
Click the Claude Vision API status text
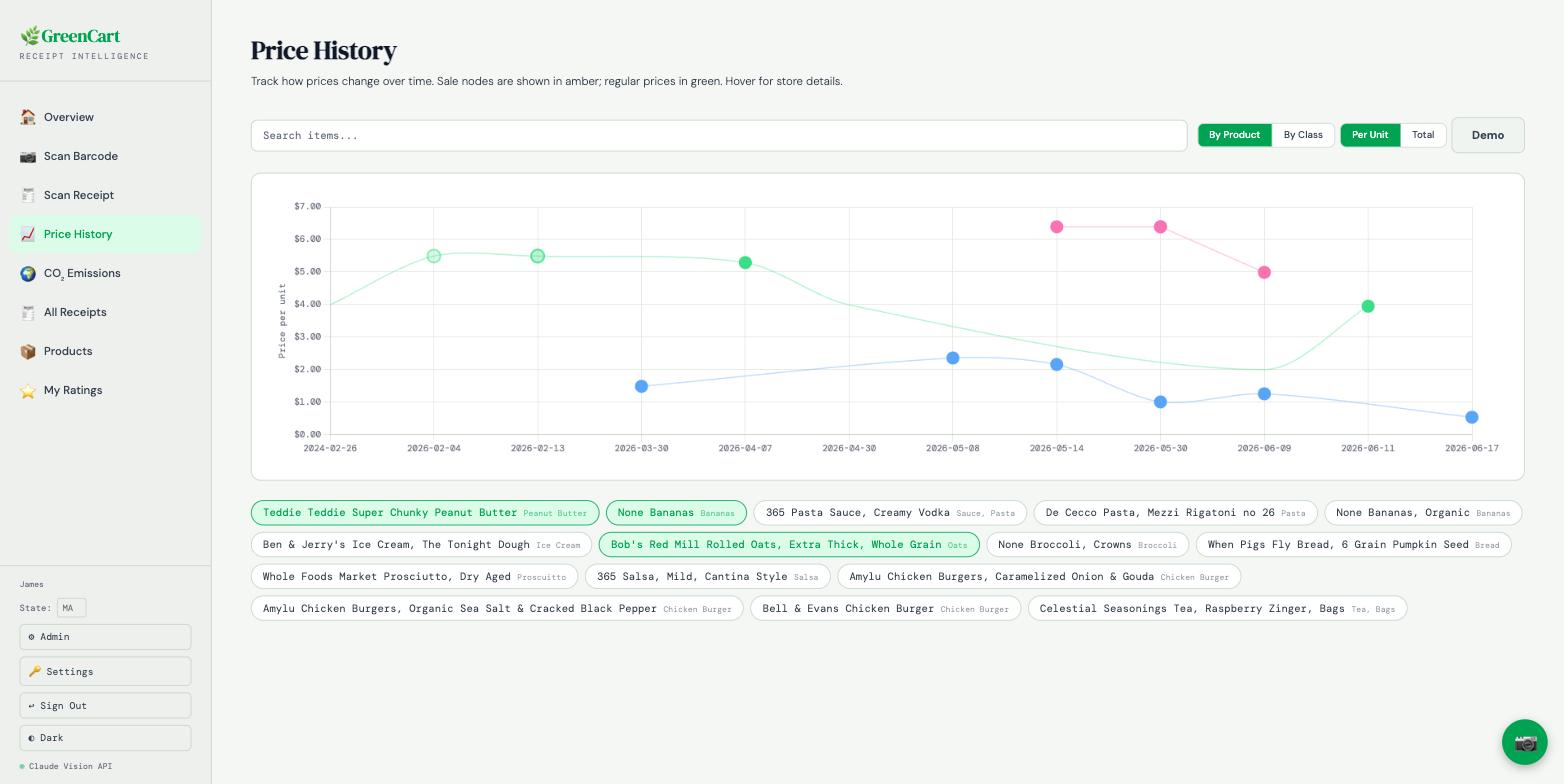pyautogui.click(x=70, y=766)
